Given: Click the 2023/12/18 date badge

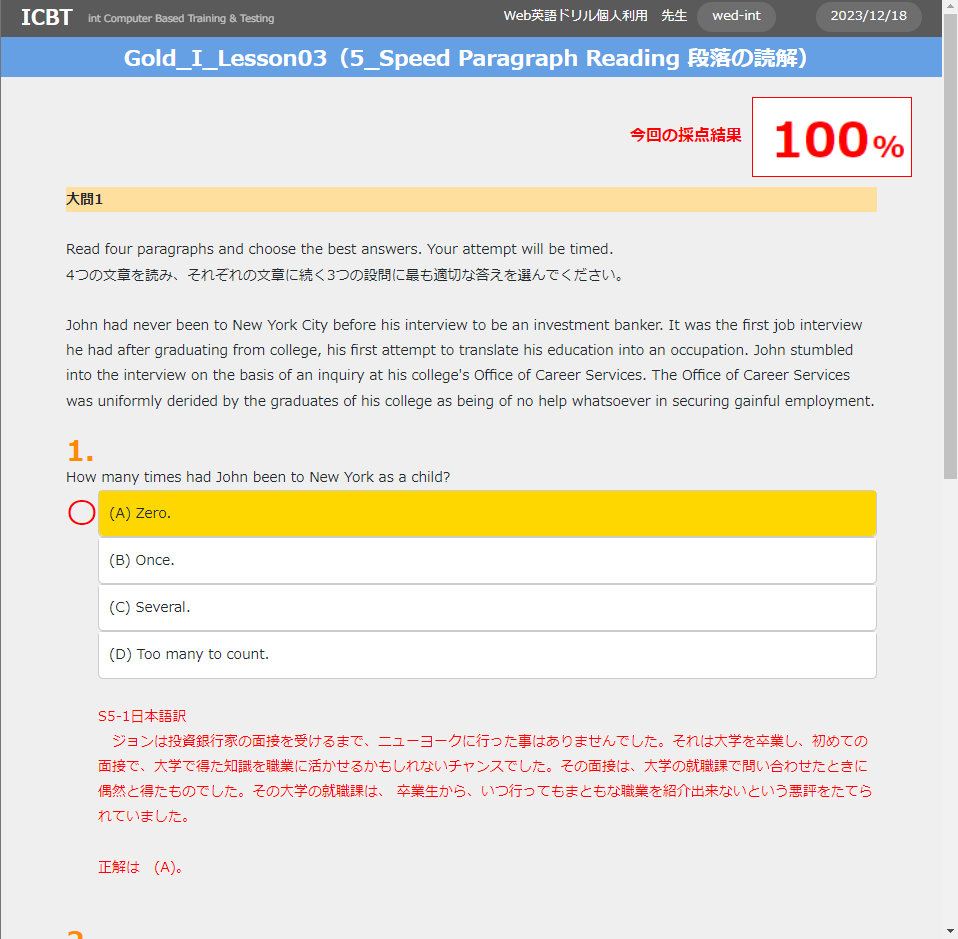Looking at the screenshot, I should (868, 16).
